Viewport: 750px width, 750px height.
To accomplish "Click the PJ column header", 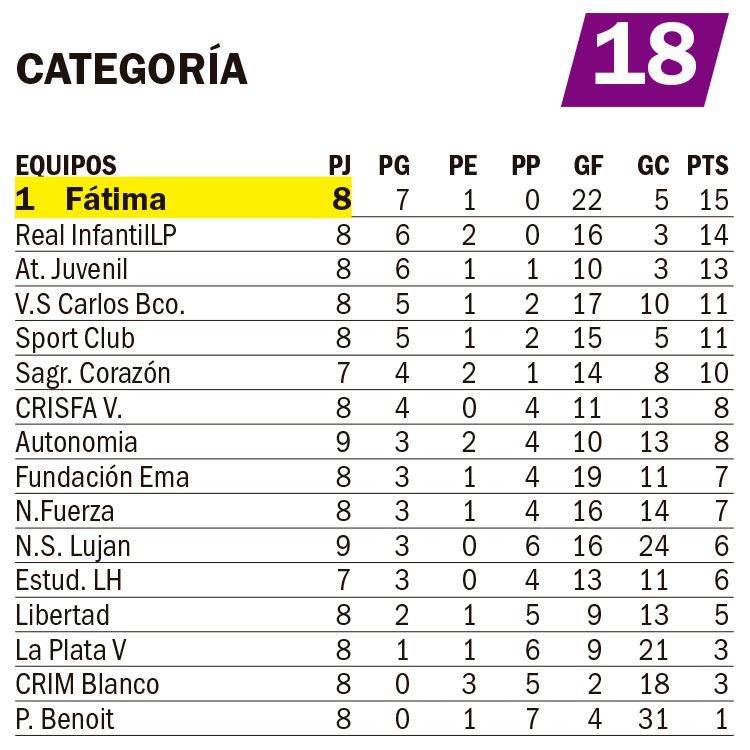I will (x=340, y=165).
